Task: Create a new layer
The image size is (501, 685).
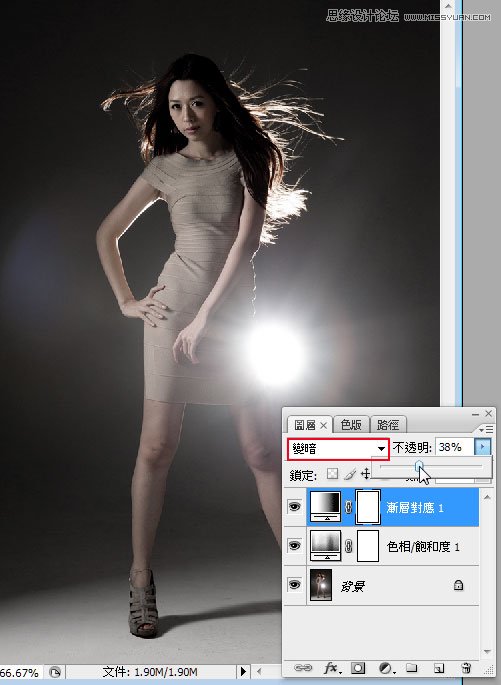Action: click(439, 668)
